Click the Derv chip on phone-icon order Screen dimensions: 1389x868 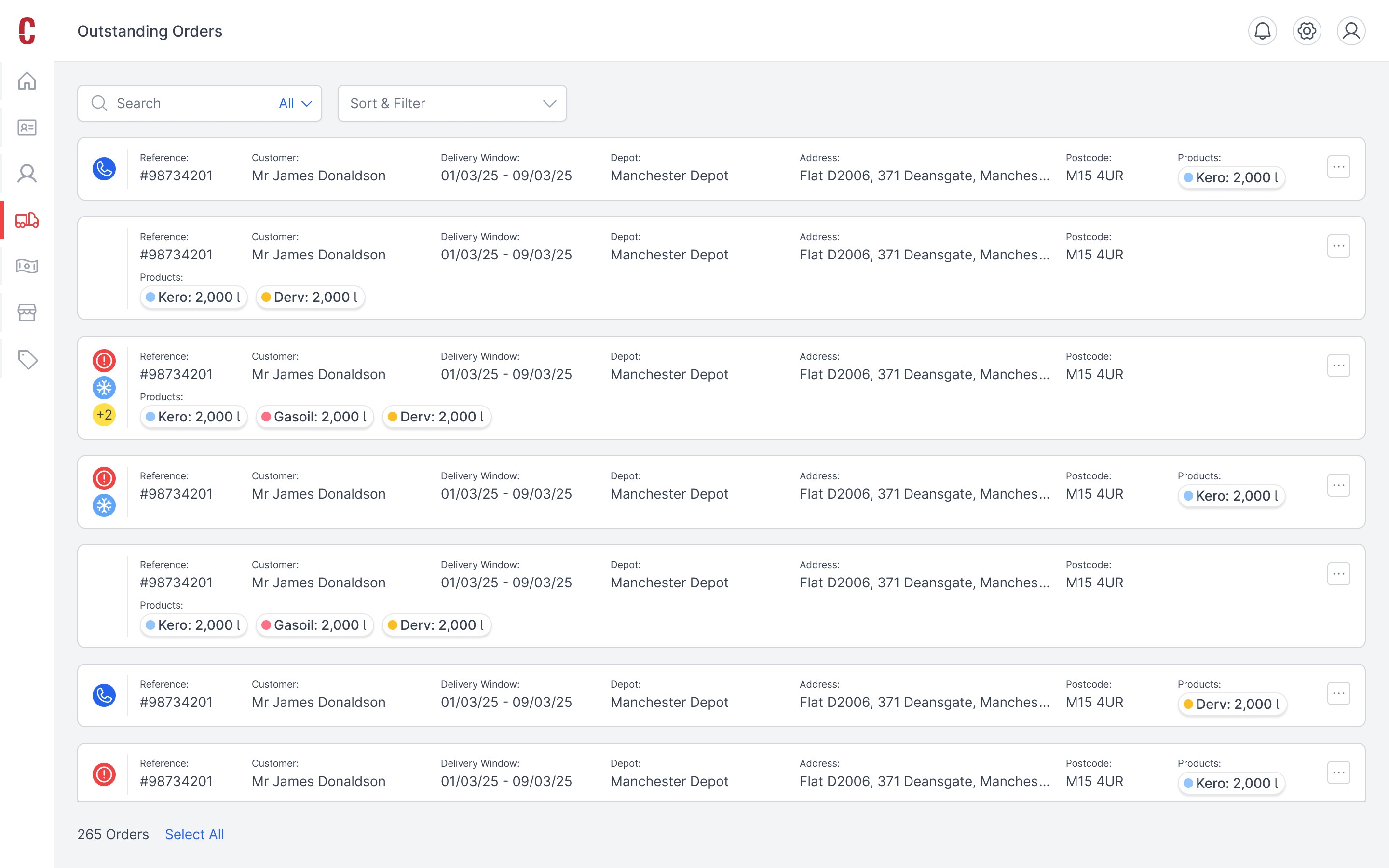click(1232, 705)
